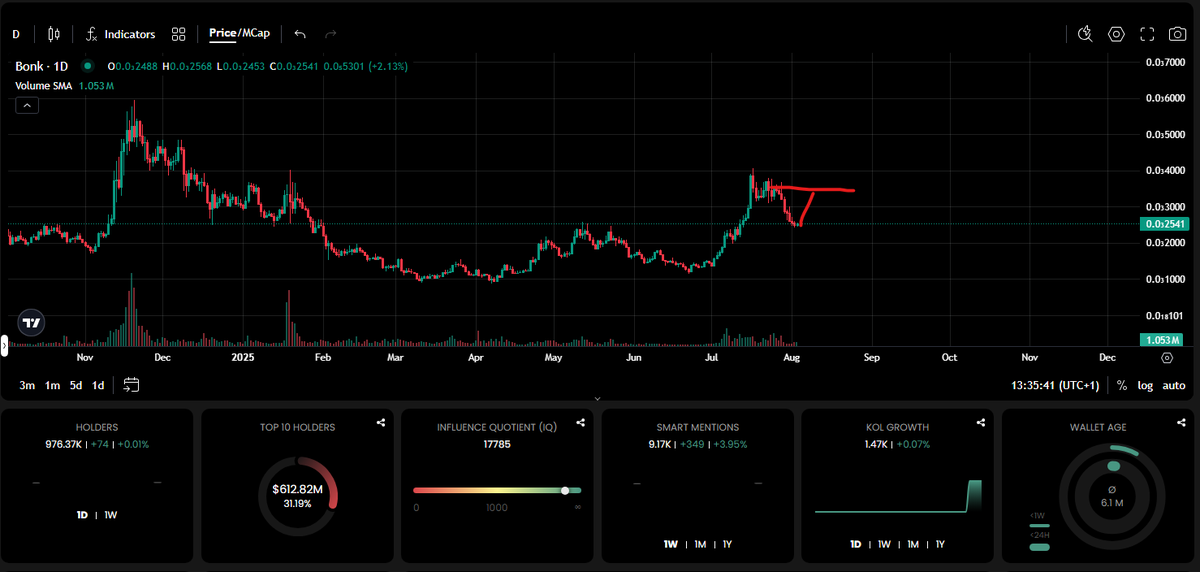Toggle auto scale on the chart
Image resolution: width=1200 pixels, height=572 pixels.
pos(1174,385)
